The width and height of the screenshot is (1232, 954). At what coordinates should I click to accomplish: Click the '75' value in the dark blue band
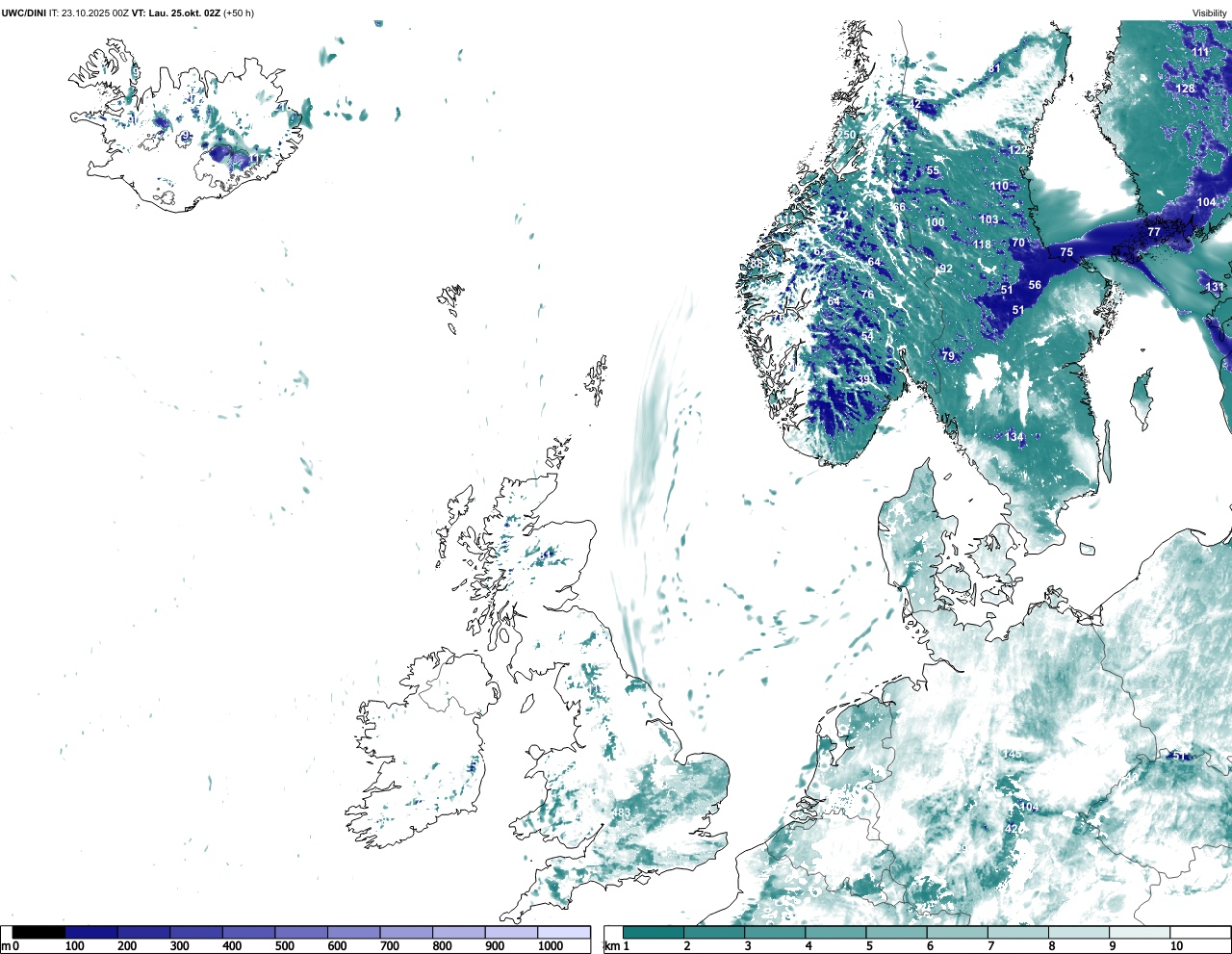(x=1066, y=252)
